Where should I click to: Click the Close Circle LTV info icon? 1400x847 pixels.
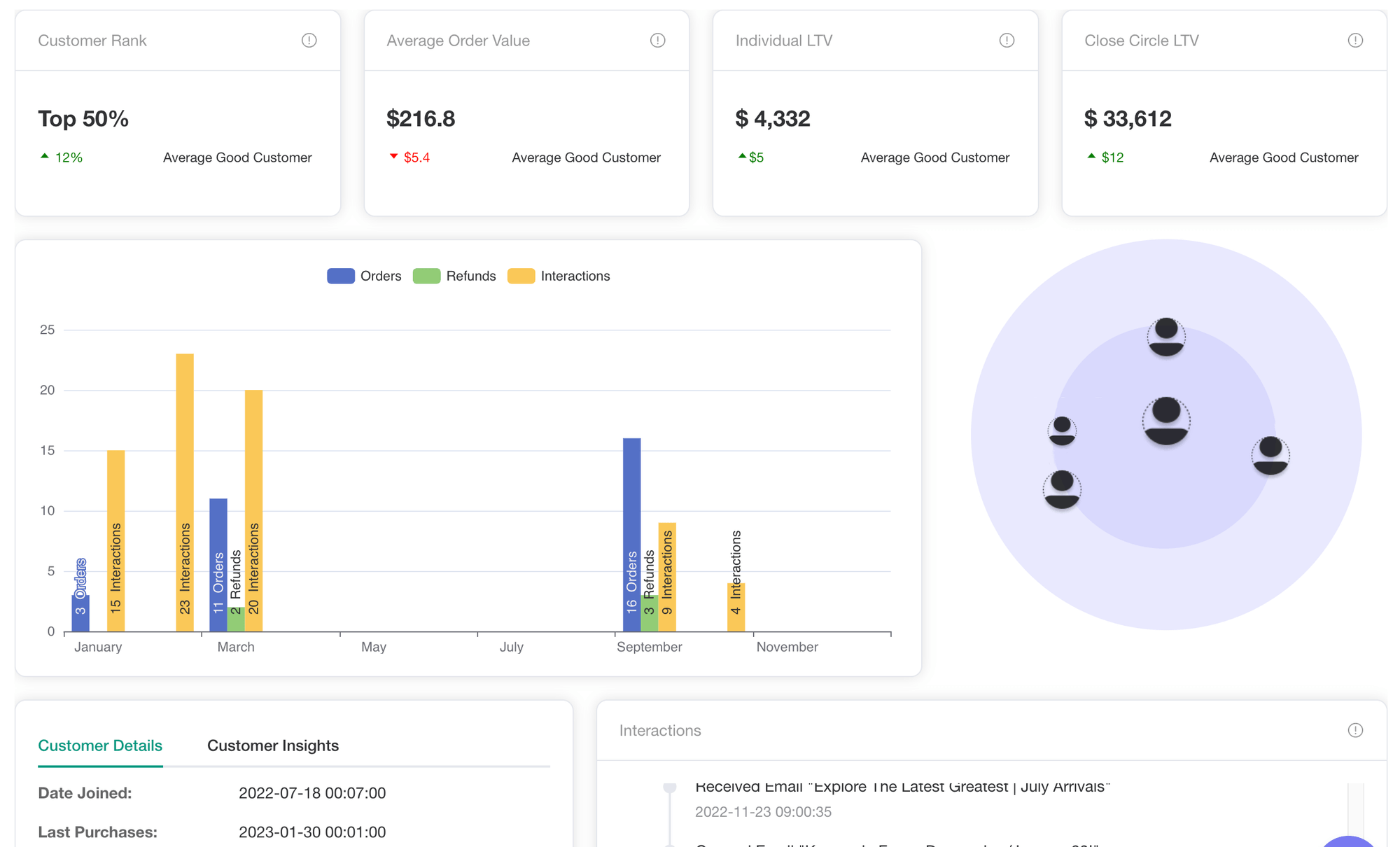pos(1355,41)
